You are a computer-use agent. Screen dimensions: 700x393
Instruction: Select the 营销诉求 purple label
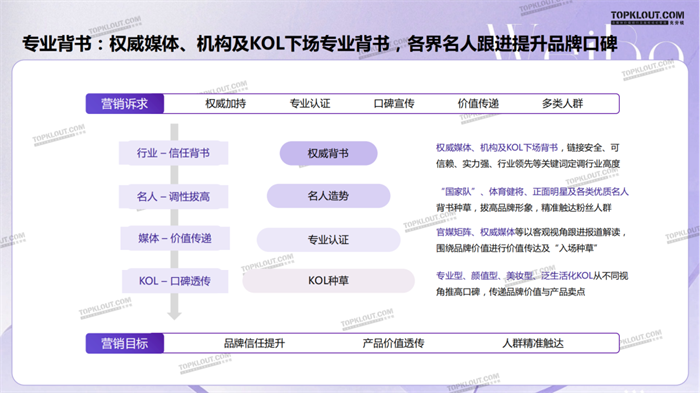[x=125, y=104]
